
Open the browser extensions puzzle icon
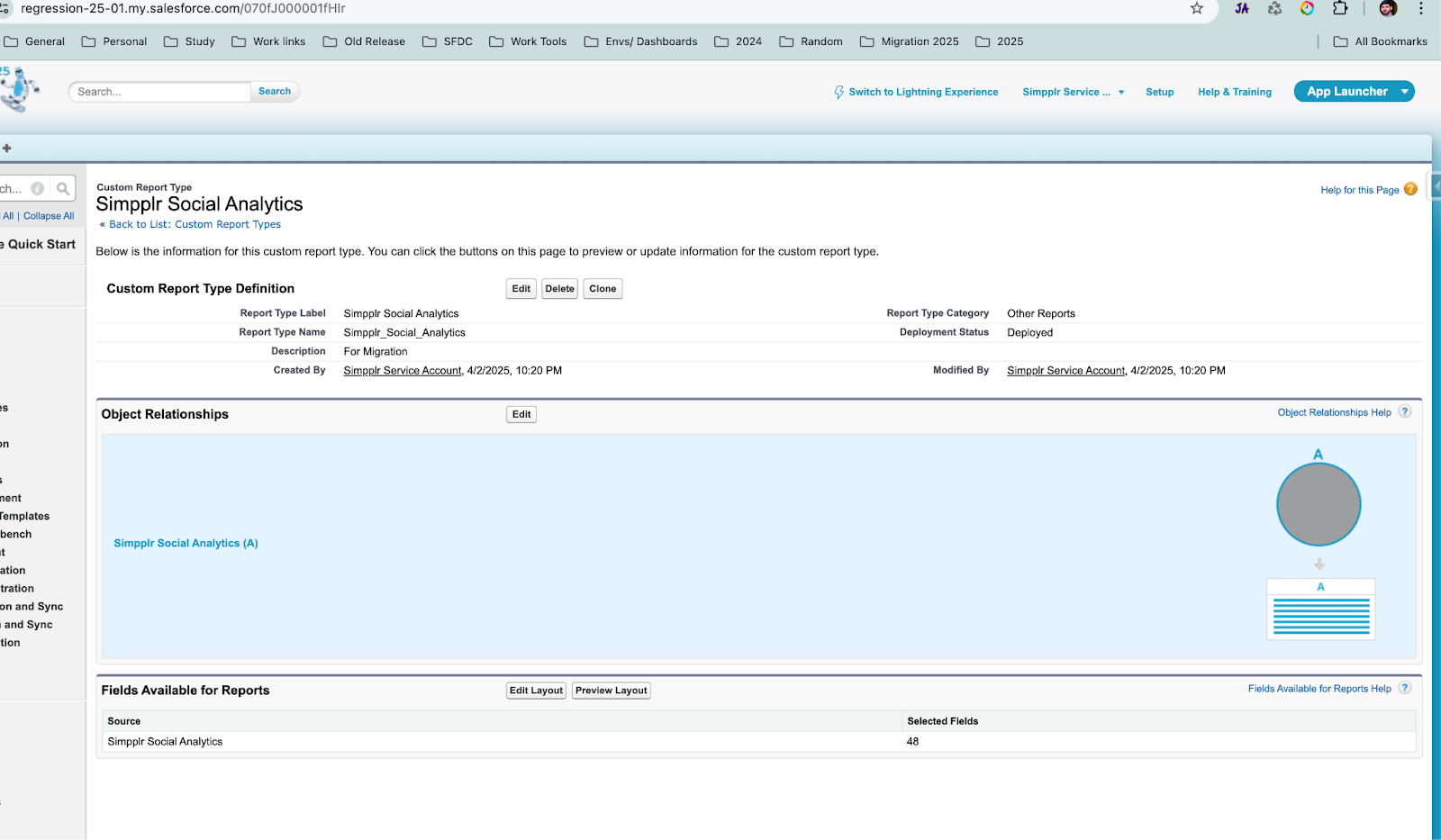click(1340, 8)
